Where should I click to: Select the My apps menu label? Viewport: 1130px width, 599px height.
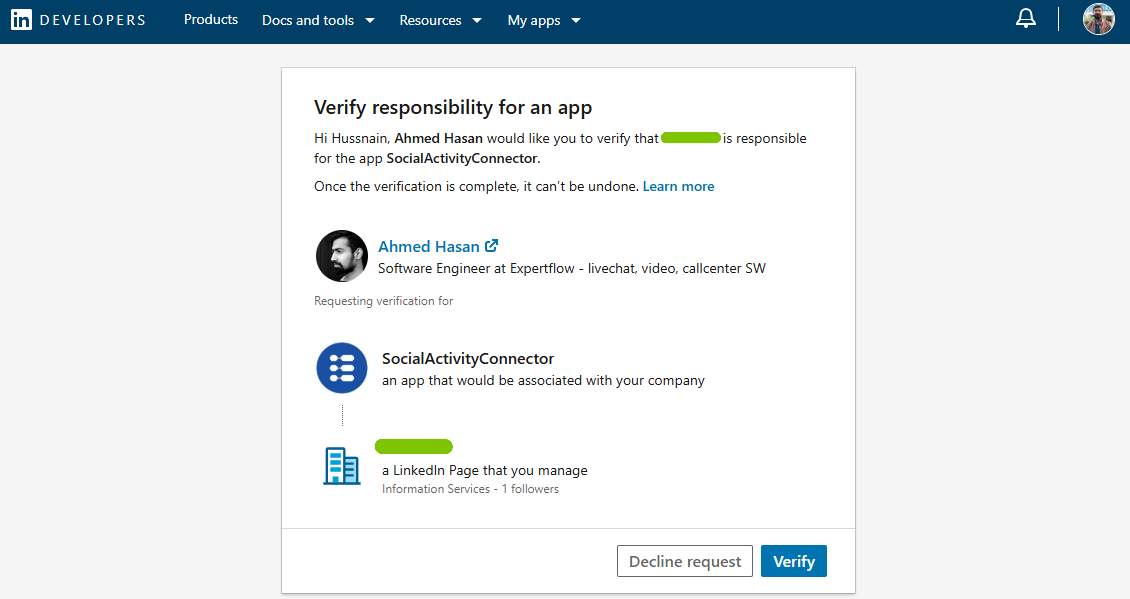(533, 20)
